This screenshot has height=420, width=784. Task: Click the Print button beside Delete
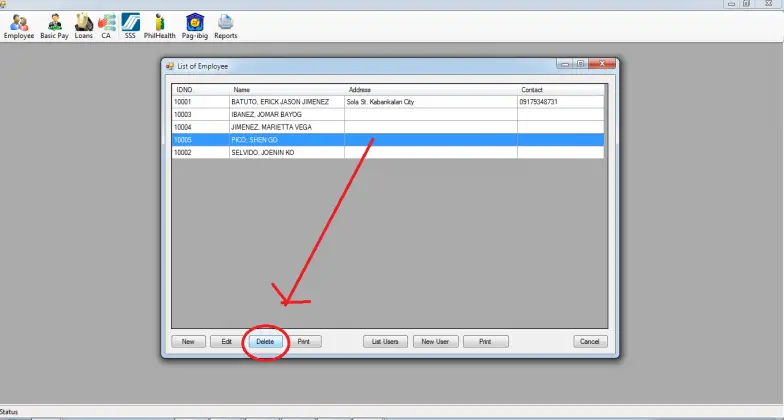pyautogui.click(x=304, y=342)
